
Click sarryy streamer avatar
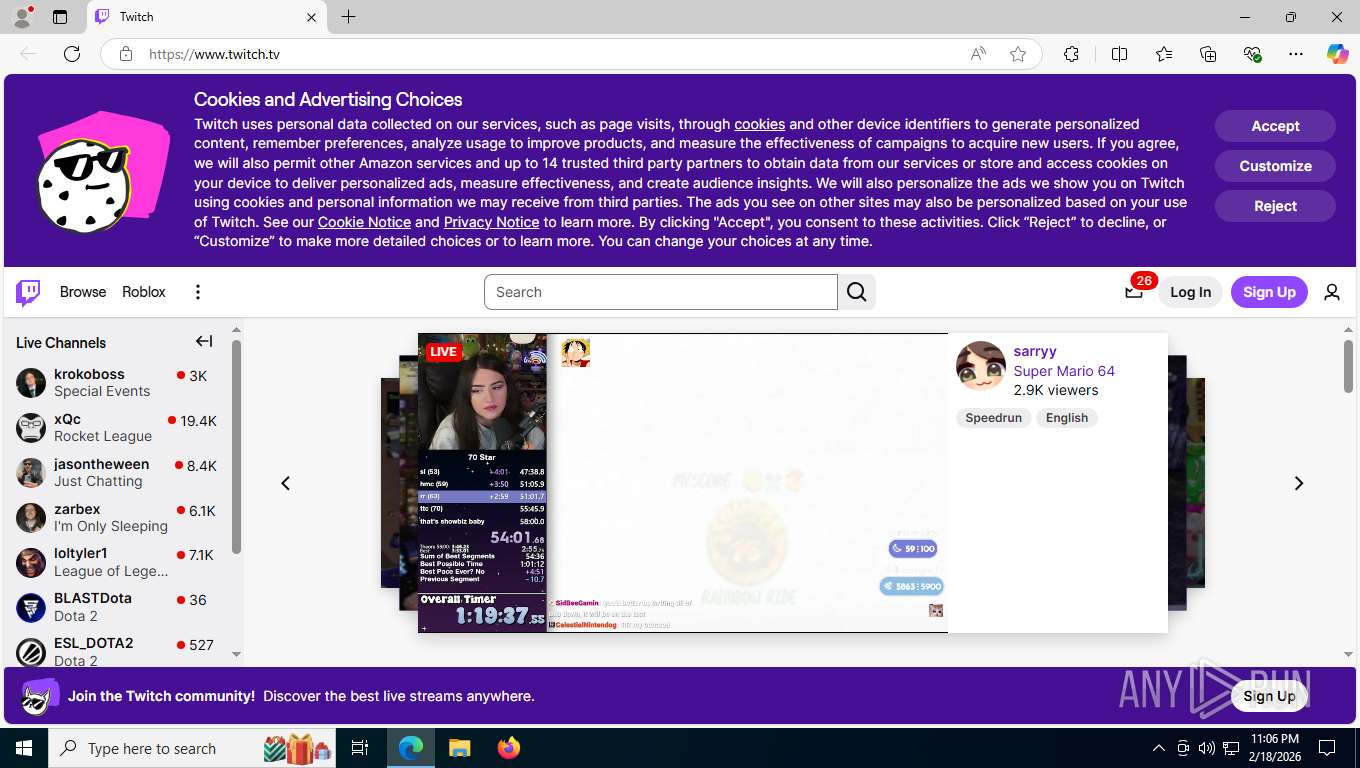(980, 366)
